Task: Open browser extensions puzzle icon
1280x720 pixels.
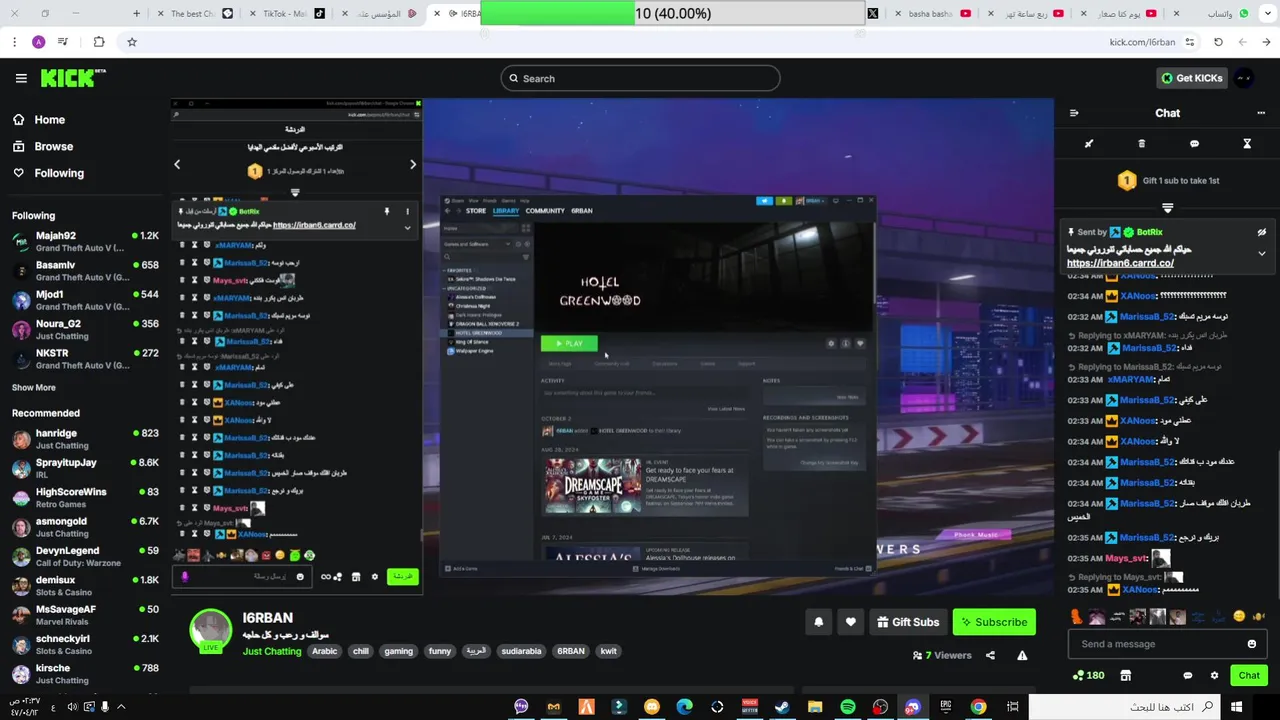Action: [x=98, y=42]
